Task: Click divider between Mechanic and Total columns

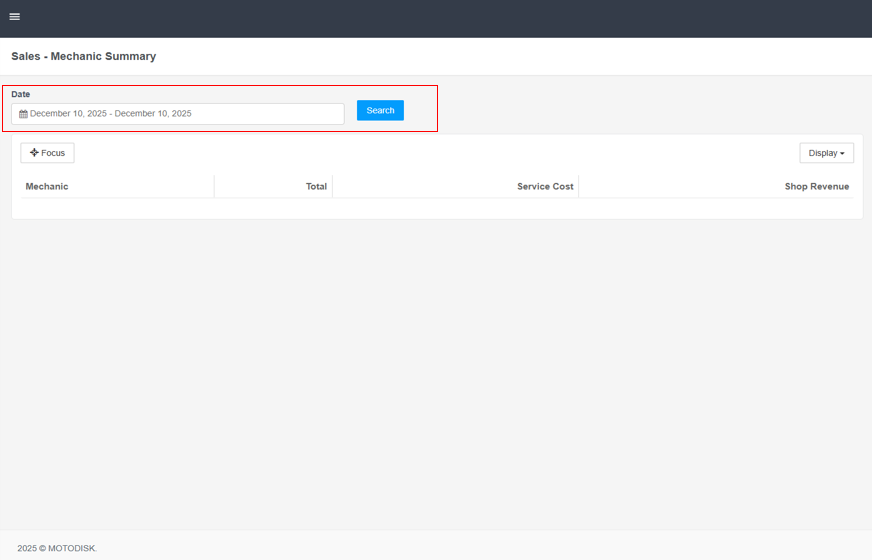Action: point(214,187)
